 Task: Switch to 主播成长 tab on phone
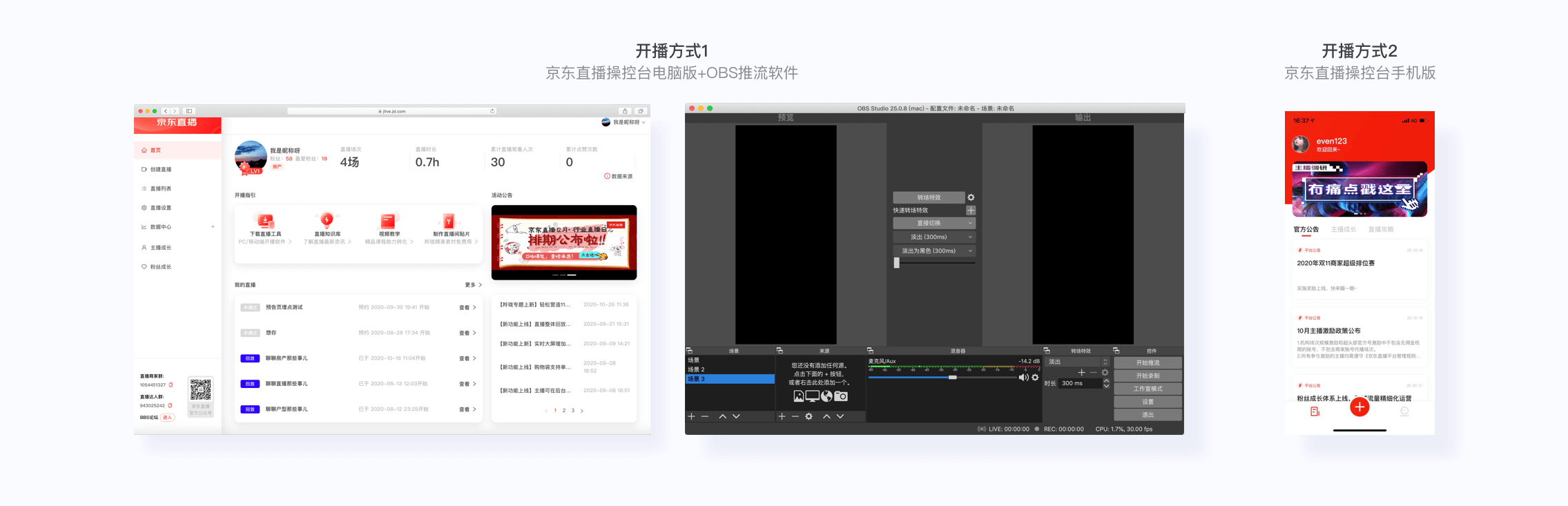click(1344, 229)
